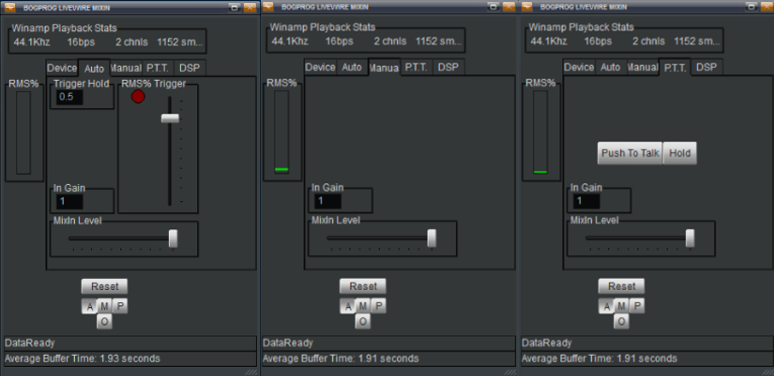Click MixIn Level slider handle in middle window
774x376 pixels.
pos(432,238)
